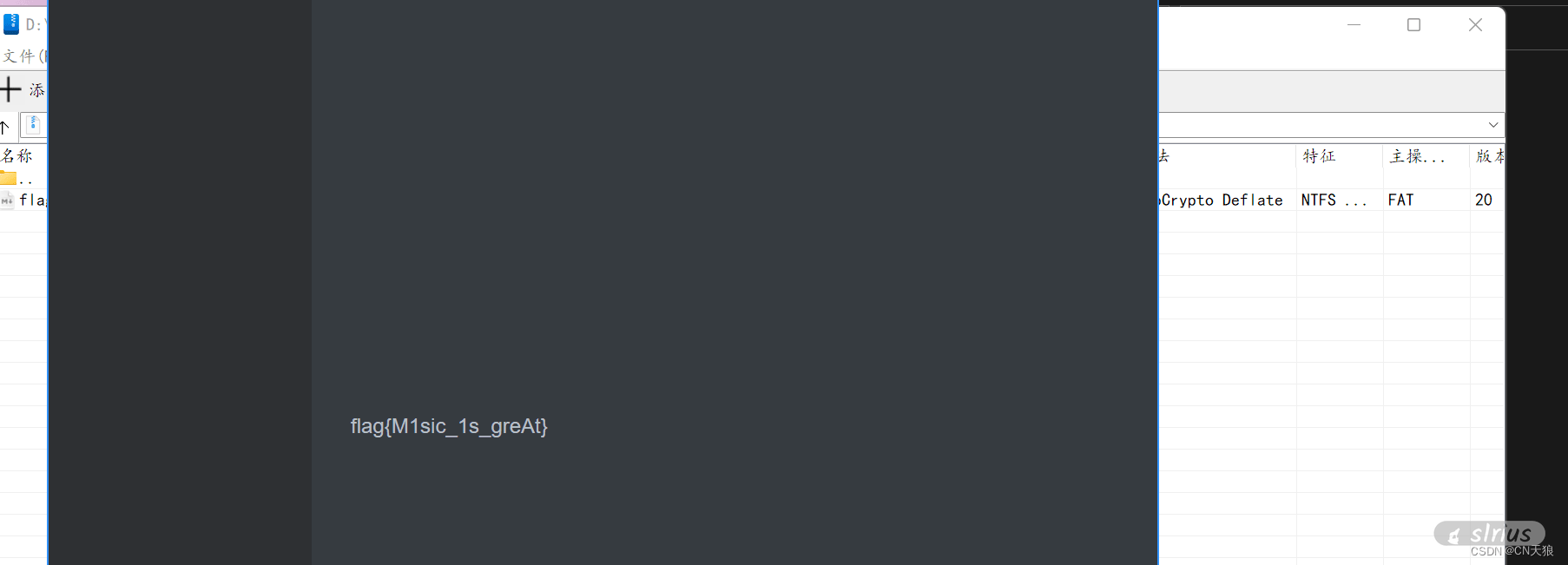
Task: Minimize the archive manager window
Action: pyautogui.click(x=1354, y=25)
